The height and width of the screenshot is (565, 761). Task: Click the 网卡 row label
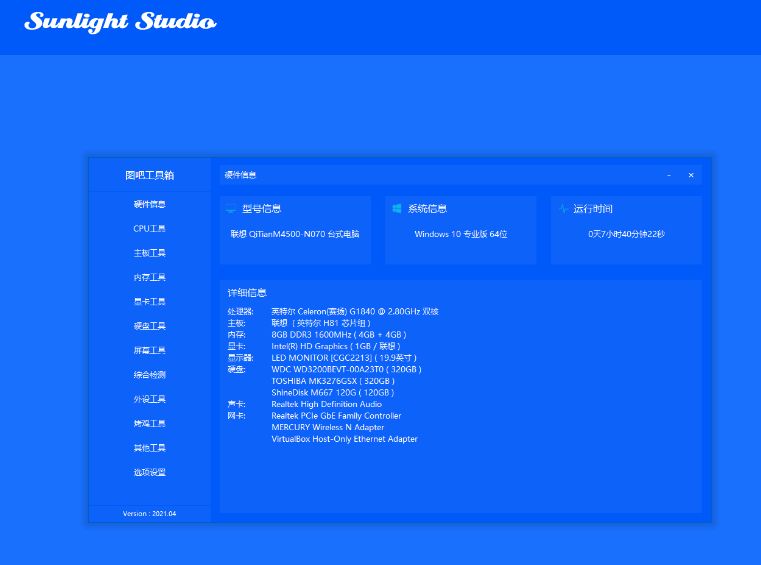point(236,416)
